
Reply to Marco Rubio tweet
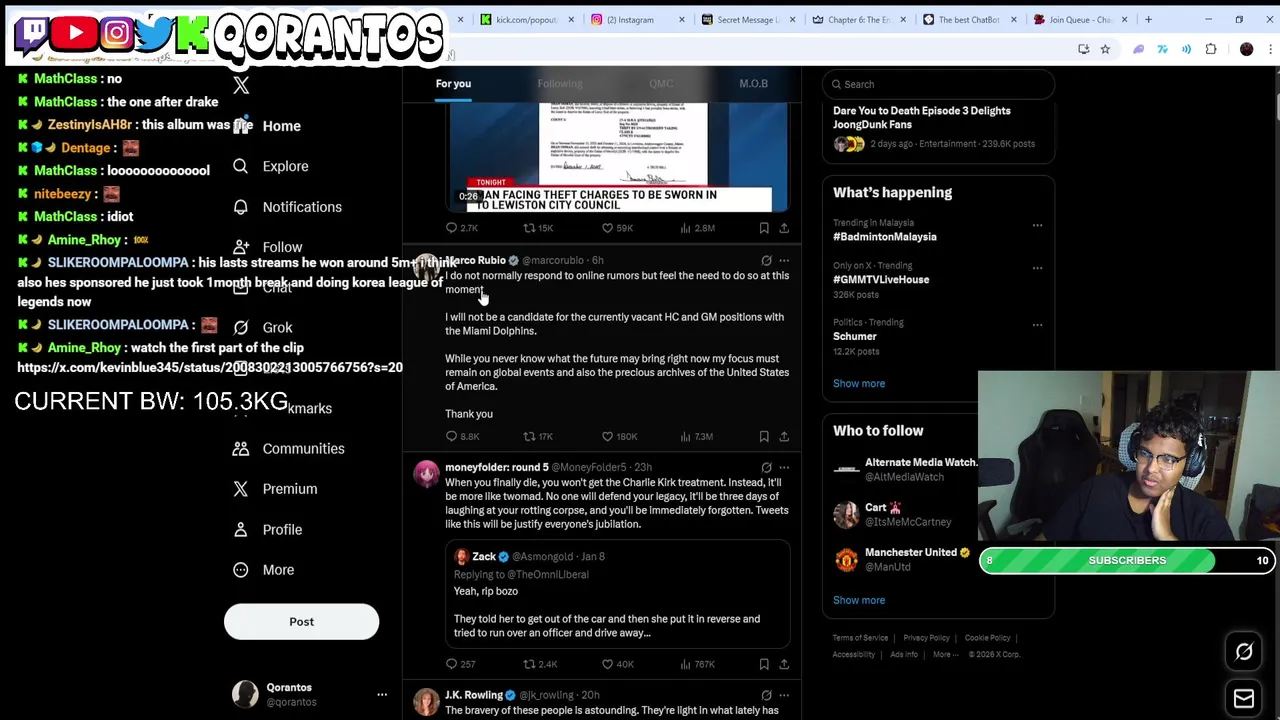click(462, 436)
